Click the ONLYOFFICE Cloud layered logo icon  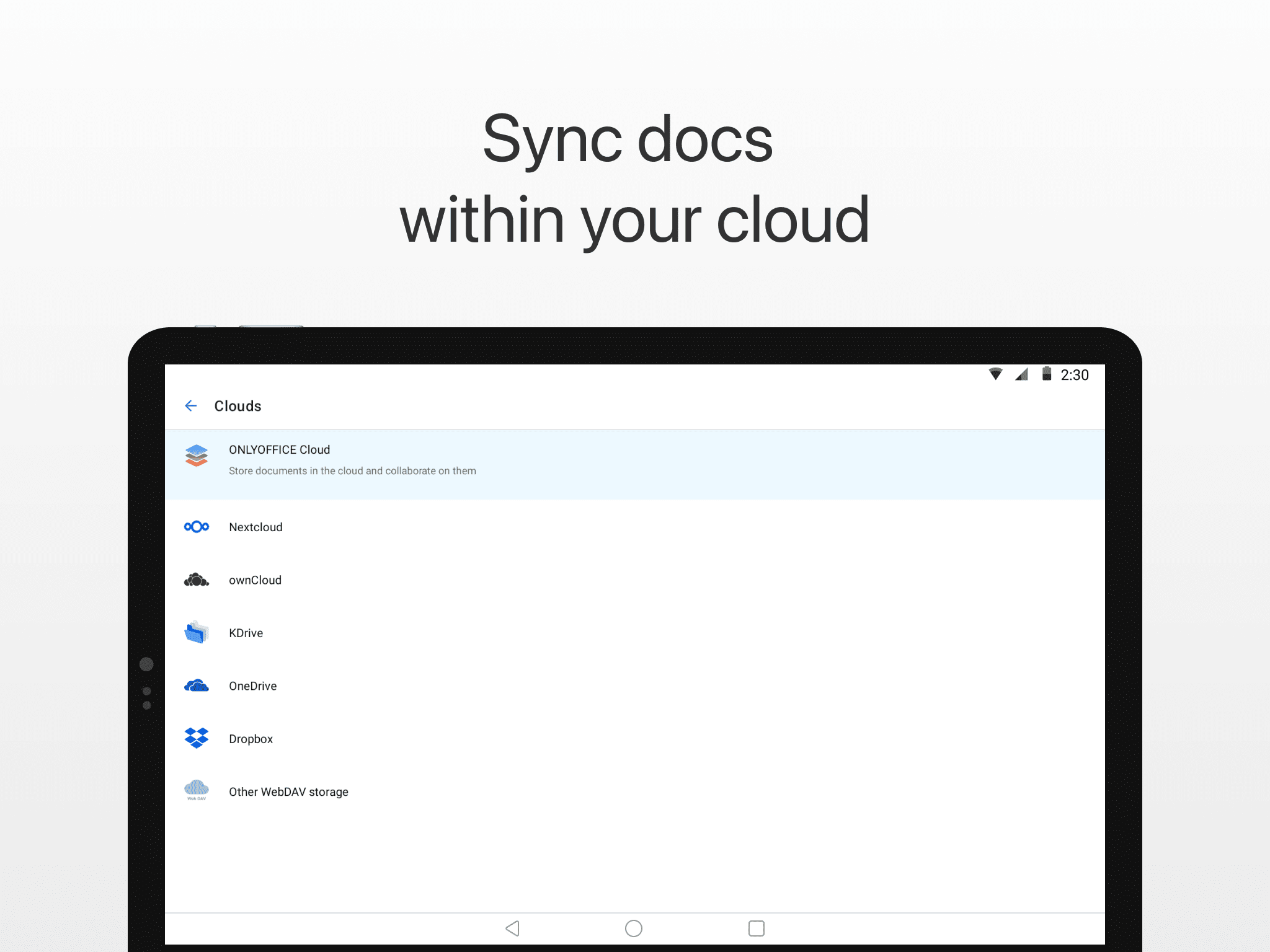pos(197,456)
